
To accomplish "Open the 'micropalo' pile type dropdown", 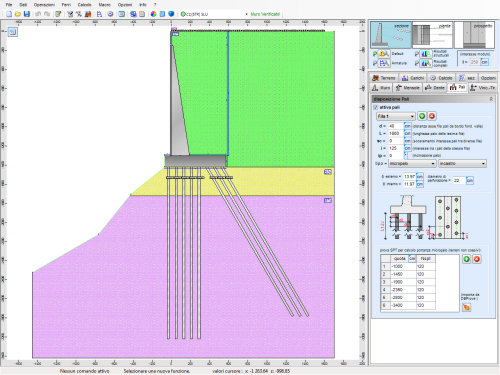I will [x=412, y=164].
